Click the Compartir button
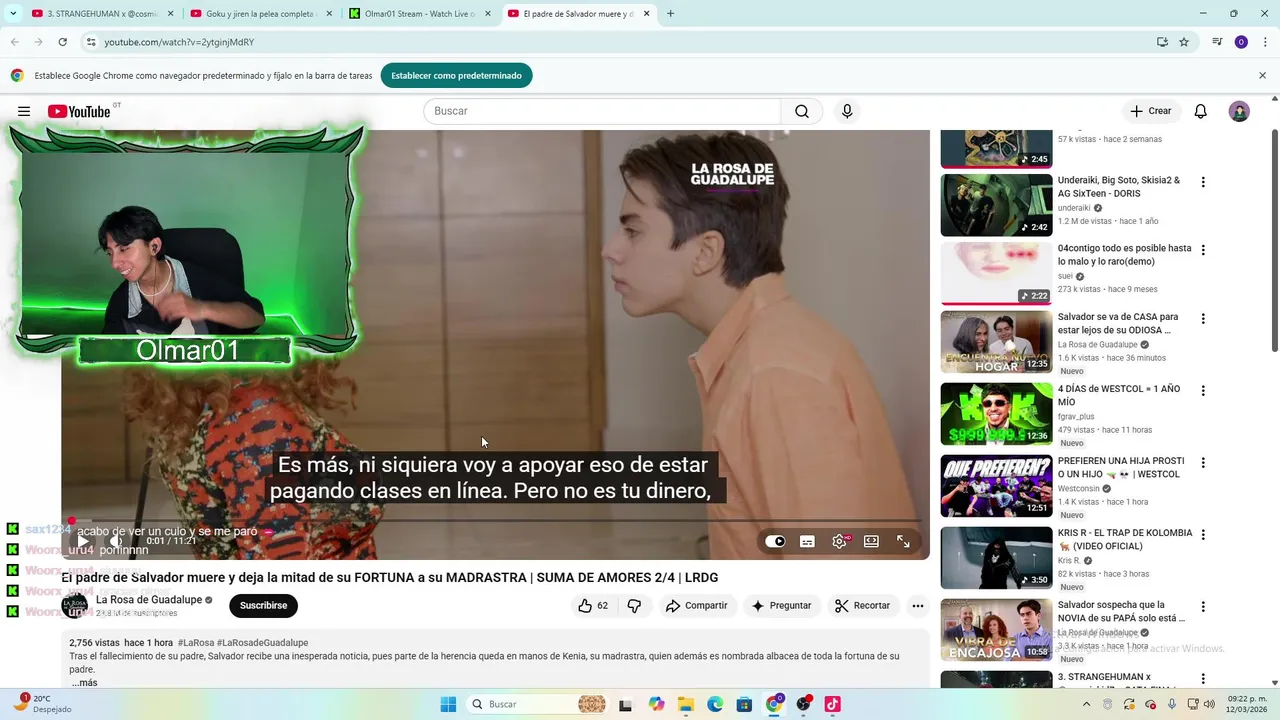 pos(697,605)
